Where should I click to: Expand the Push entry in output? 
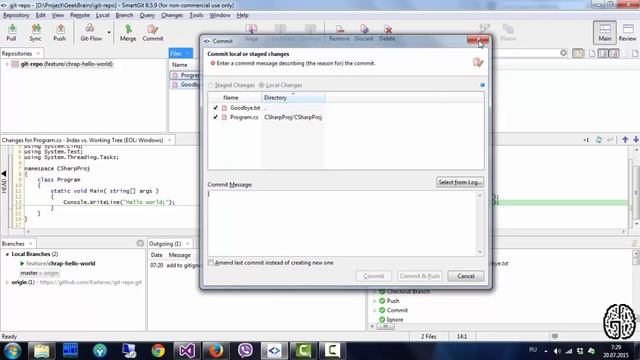click(x=374, y=301)
